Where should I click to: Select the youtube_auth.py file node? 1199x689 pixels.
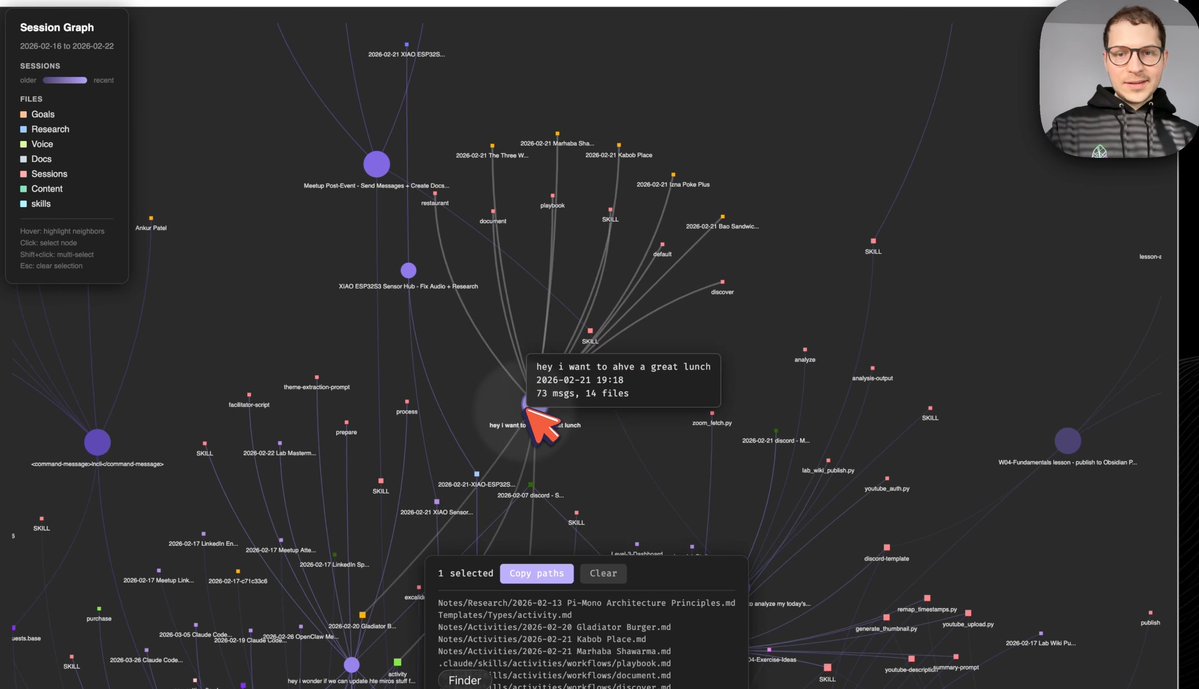coord(886,478)
